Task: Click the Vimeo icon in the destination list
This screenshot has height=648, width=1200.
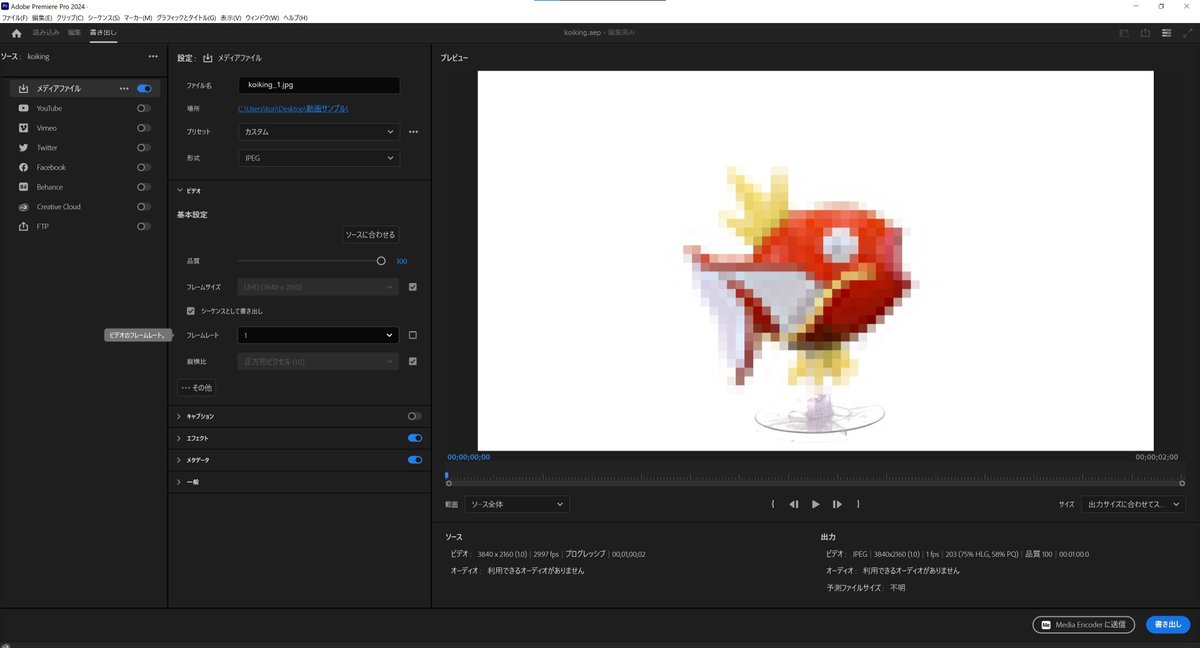Action: 24,128
